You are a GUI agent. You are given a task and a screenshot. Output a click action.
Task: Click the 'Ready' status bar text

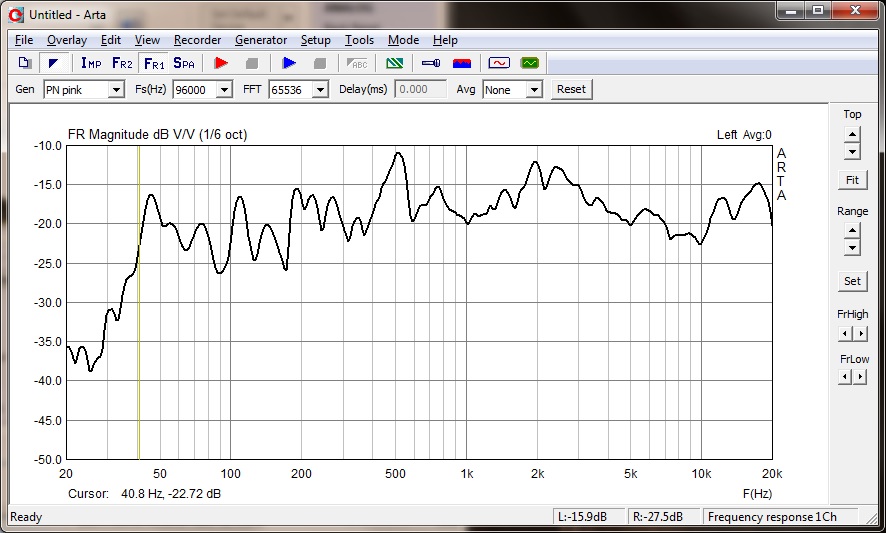click(x=26, y=517)
